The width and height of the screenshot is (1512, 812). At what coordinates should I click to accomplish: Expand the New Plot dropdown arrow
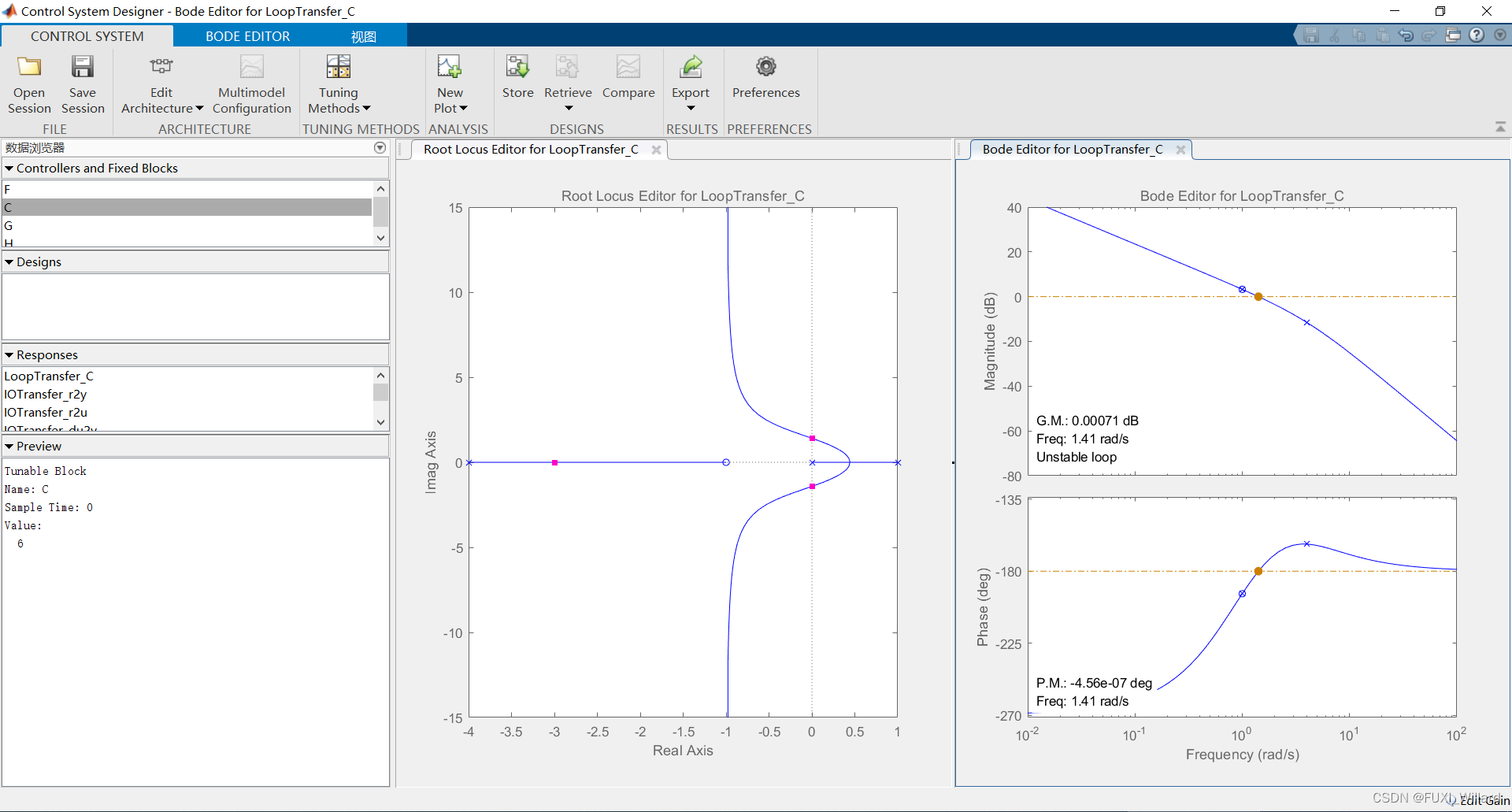(463, 109)
